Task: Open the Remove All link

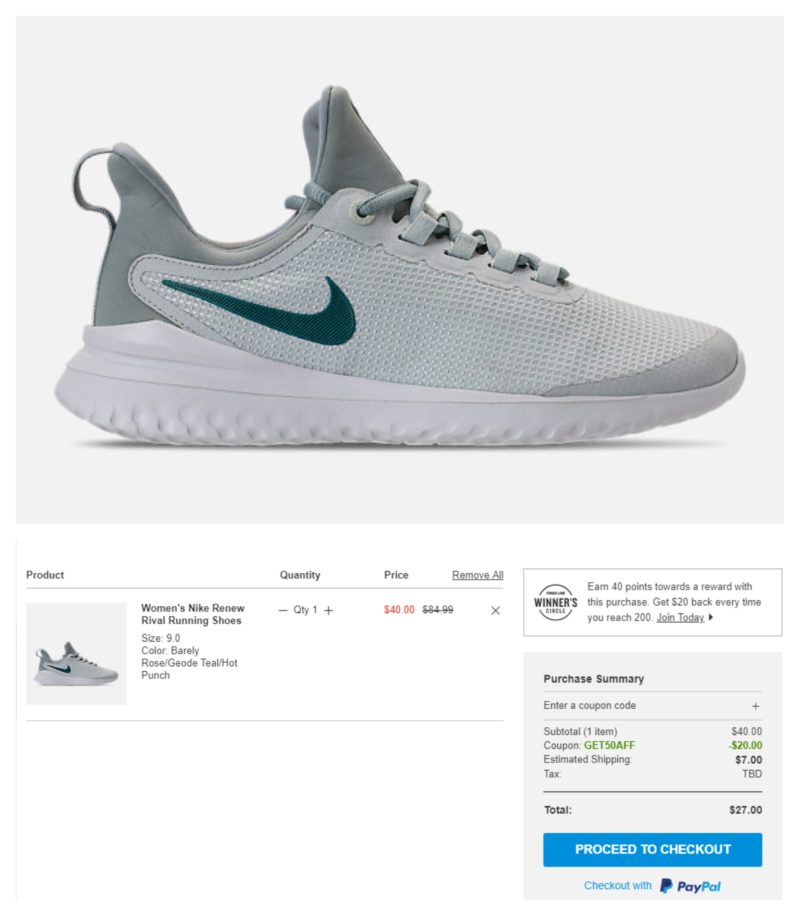Action: pyautogui.click(x=477, y=575)
